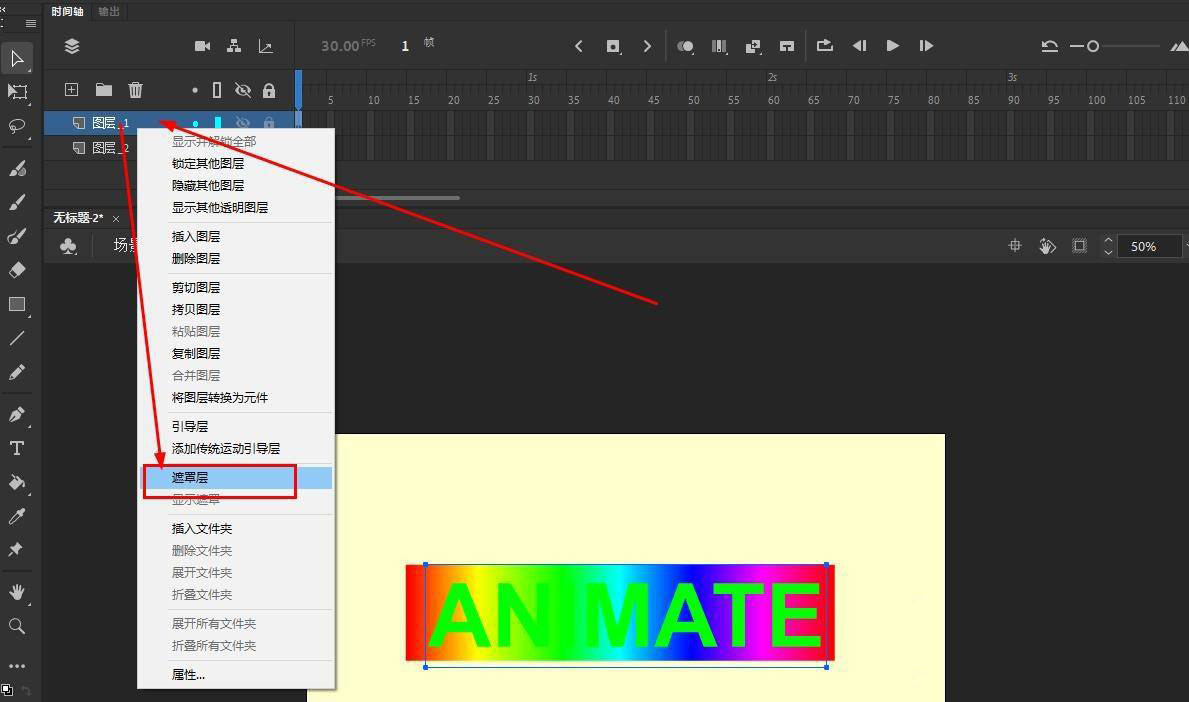
Task: Select the Free Transform tool
Action: (17, 92)
